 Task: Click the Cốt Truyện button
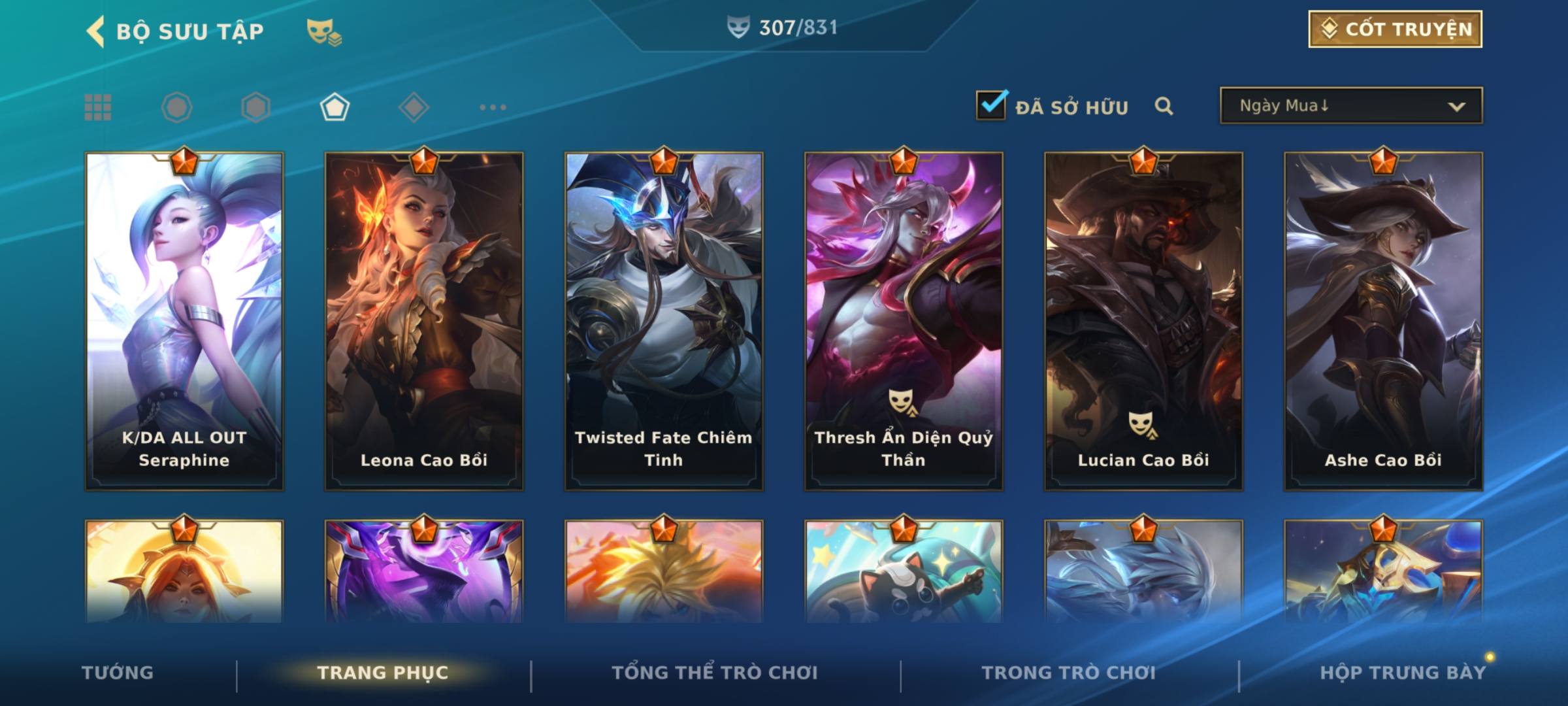click(x=1395, y=29)
